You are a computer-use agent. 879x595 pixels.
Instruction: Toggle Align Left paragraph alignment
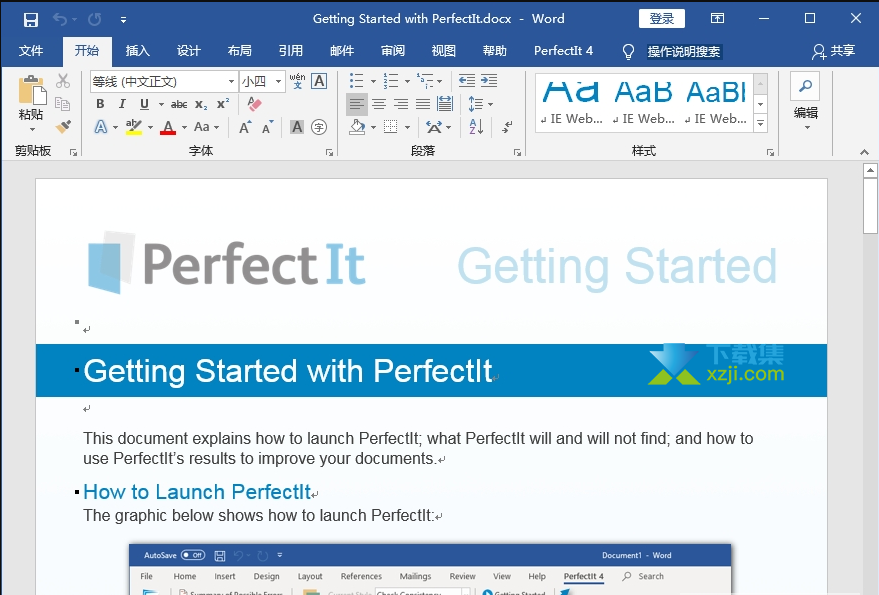pos(357,104)
